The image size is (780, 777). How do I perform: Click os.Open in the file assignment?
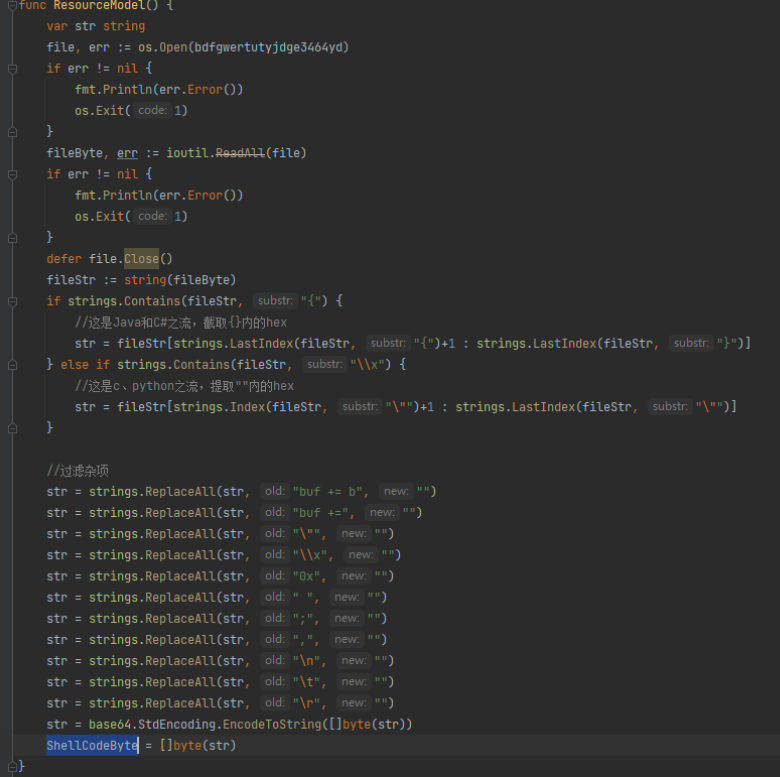point(163,47)
